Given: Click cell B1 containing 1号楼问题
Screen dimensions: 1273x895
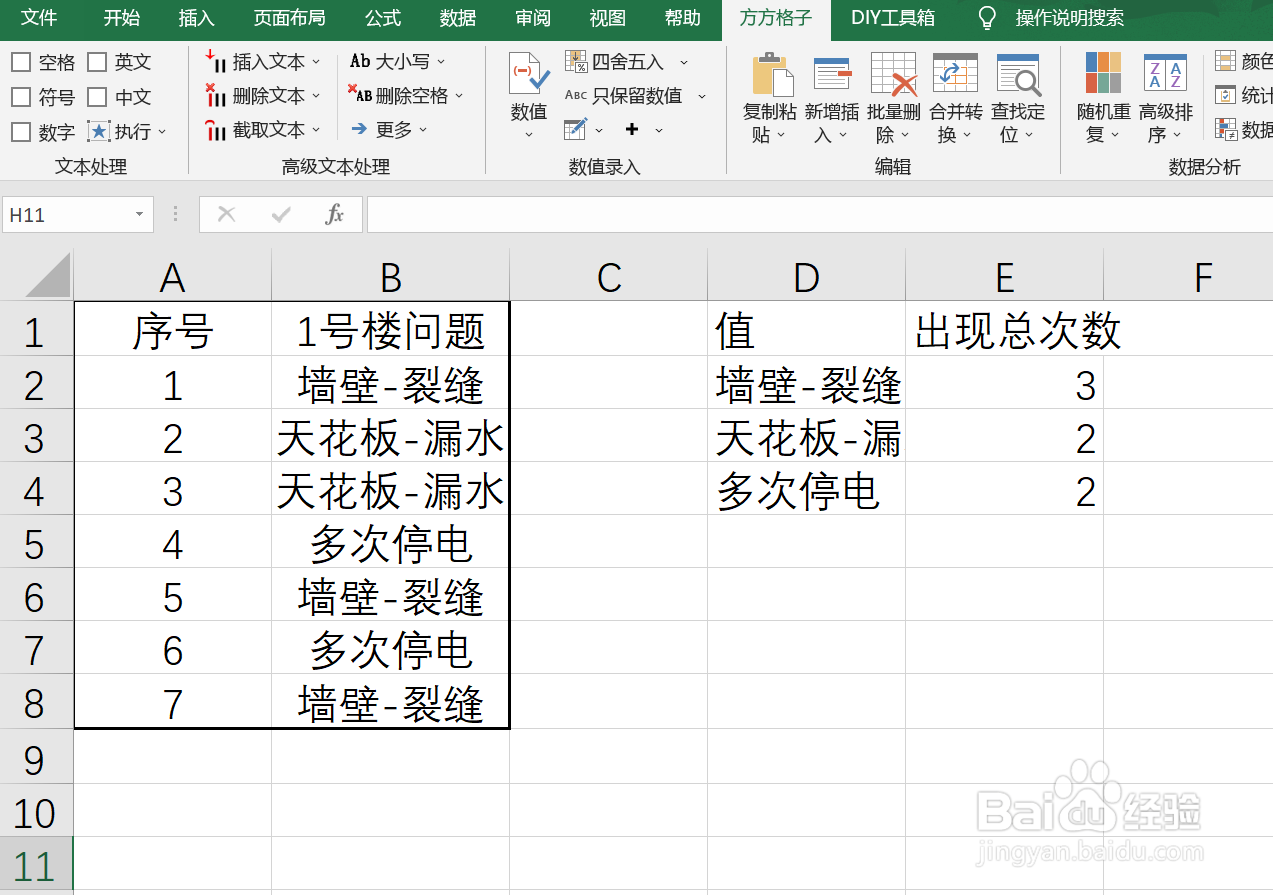Looking at the screenshot, I should pos(391,330).
